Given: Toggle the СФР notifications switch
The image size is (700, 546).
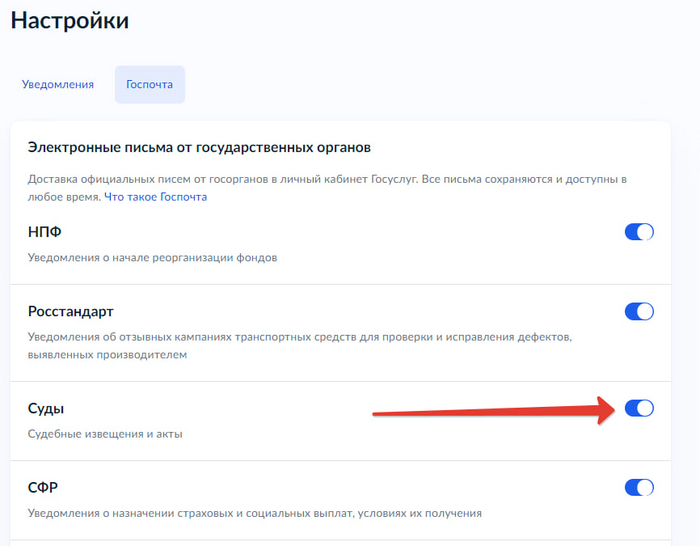Looking at the screenshot, I should pyautogui.click(x=639, y=487).
